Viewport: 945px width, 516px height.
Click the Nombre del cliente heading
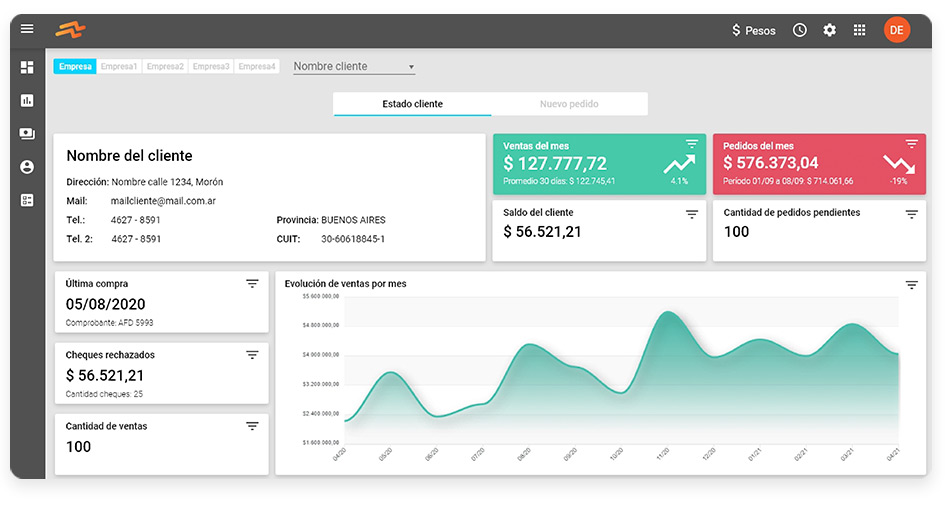pos(129,156)
